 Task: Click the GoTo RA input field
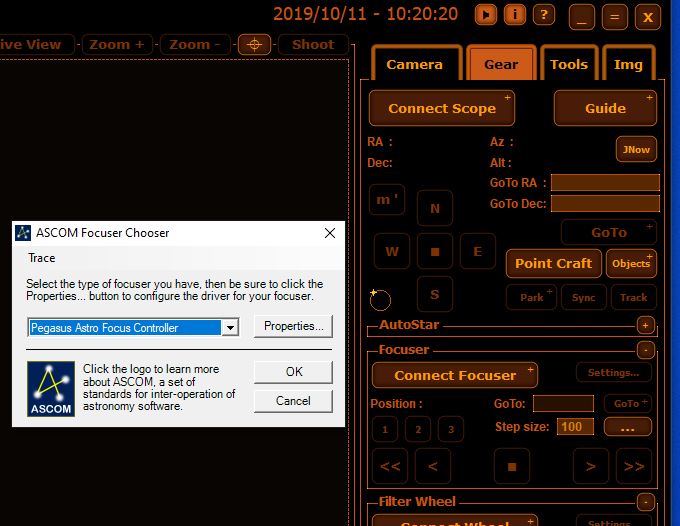point(605,183)
